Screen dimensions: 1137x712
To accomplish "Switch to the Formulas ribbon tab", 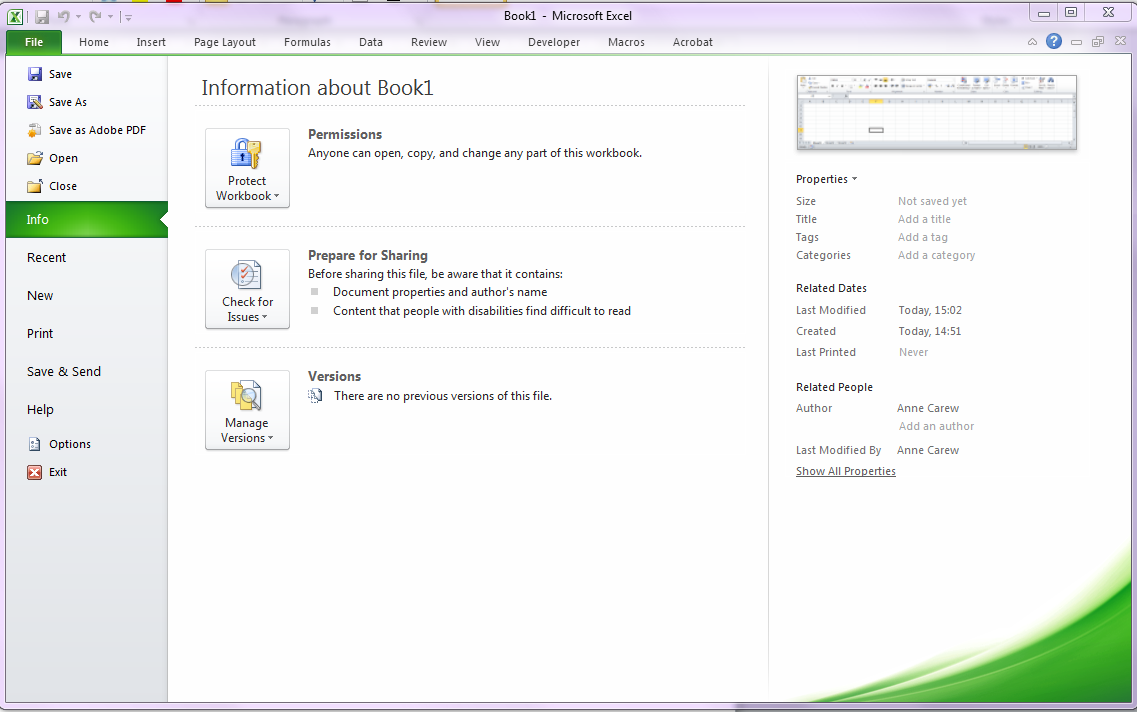I will (307, 42).
